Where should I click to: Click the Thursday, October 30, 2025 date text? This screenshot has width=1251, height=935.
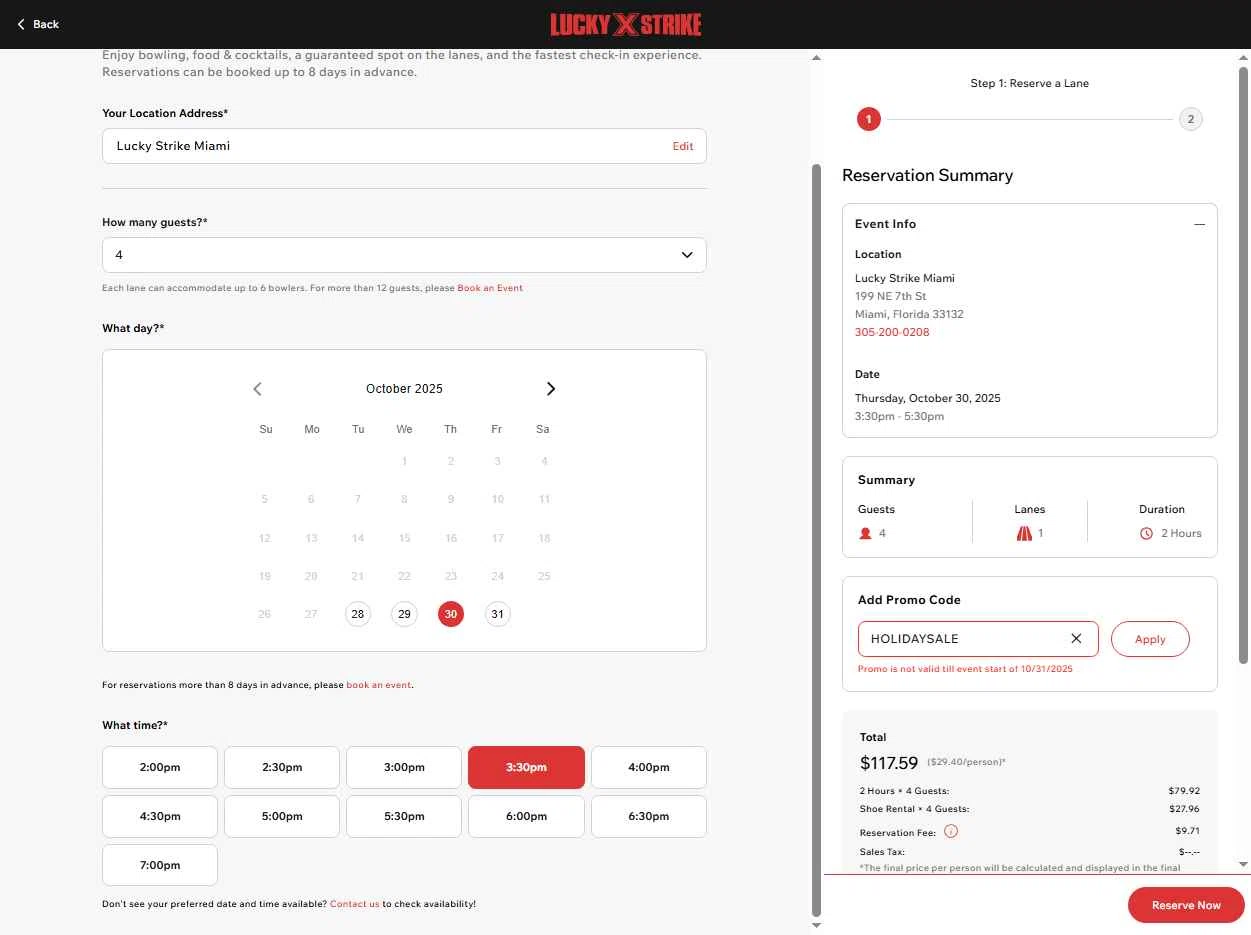(x=928, y=398)
